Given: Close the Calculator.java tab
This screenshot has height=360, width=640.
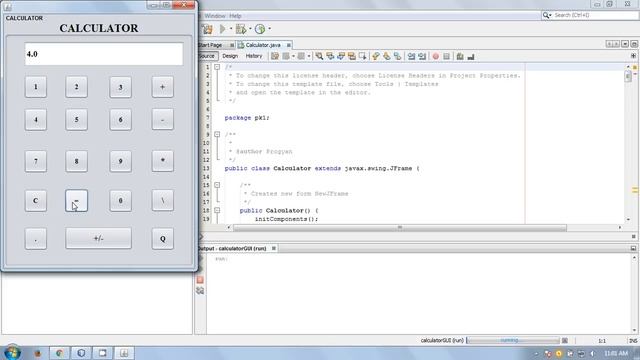Looking at the screenshot, I should 289,45.
